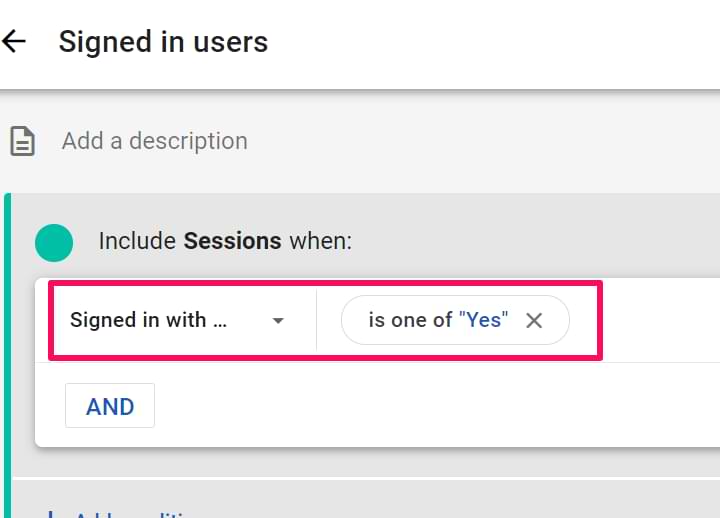Screen dimensions: 720x518
Task: Click the "Yes" value in the chip
Action: (x=484, y=321)
